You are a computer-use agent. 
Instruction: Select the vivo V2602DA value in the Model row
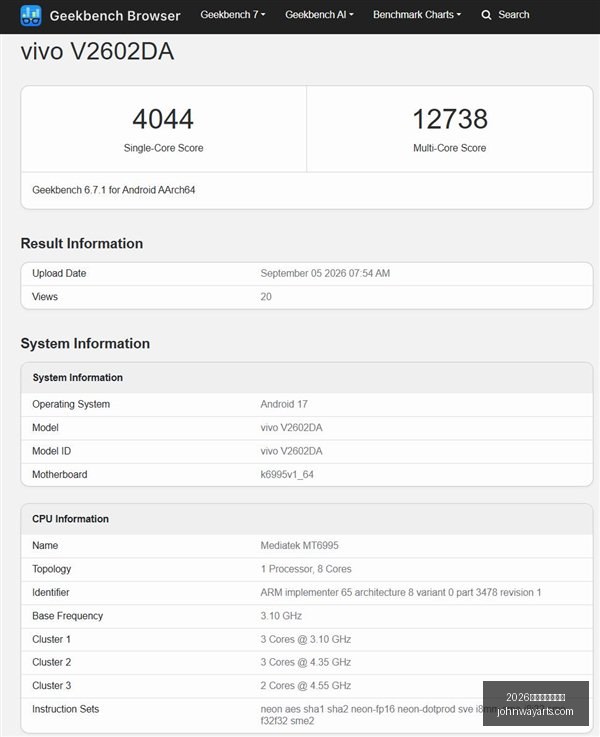(291, 428)
